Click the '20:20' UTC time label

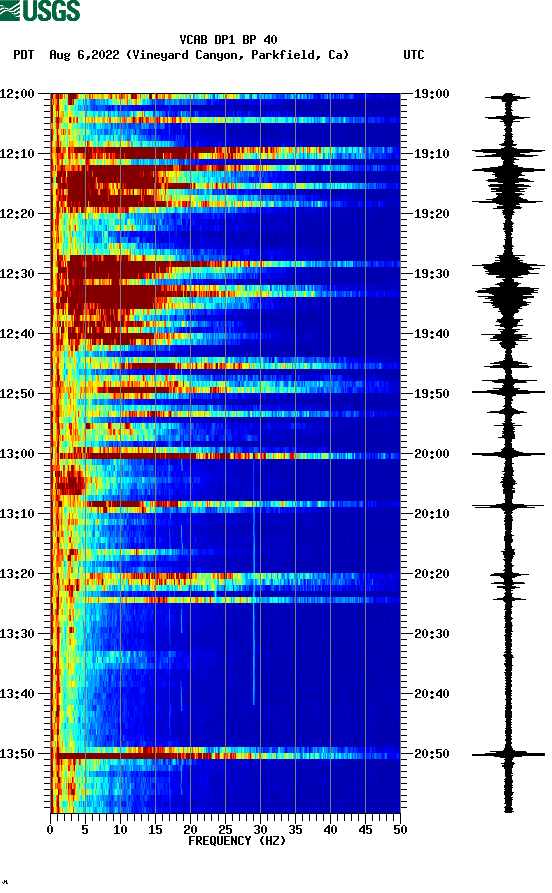click(432, 574)
